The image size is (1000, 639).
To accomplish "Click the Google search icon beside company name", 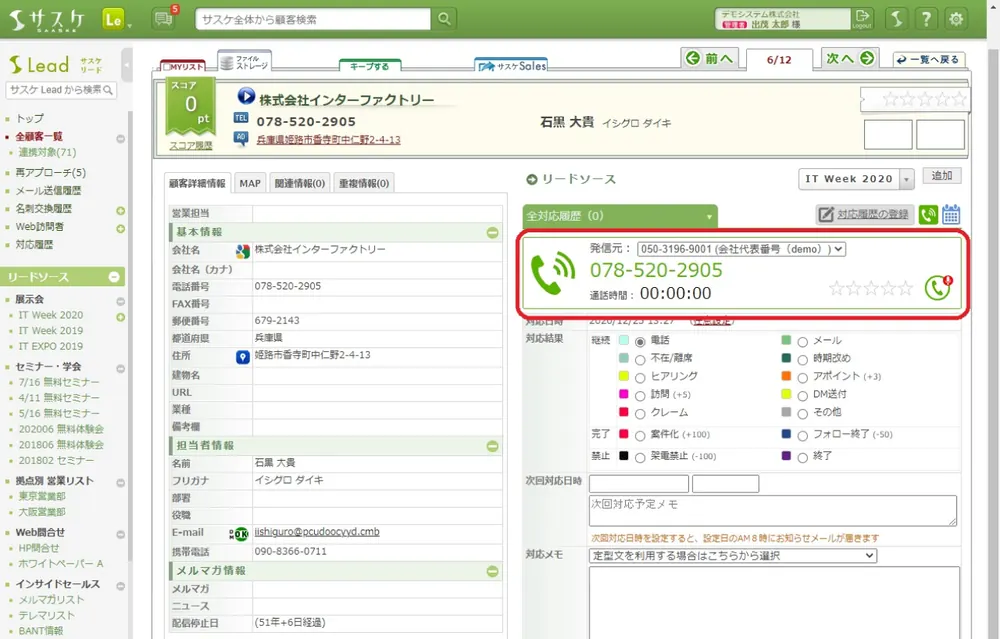I will (242, 251).
